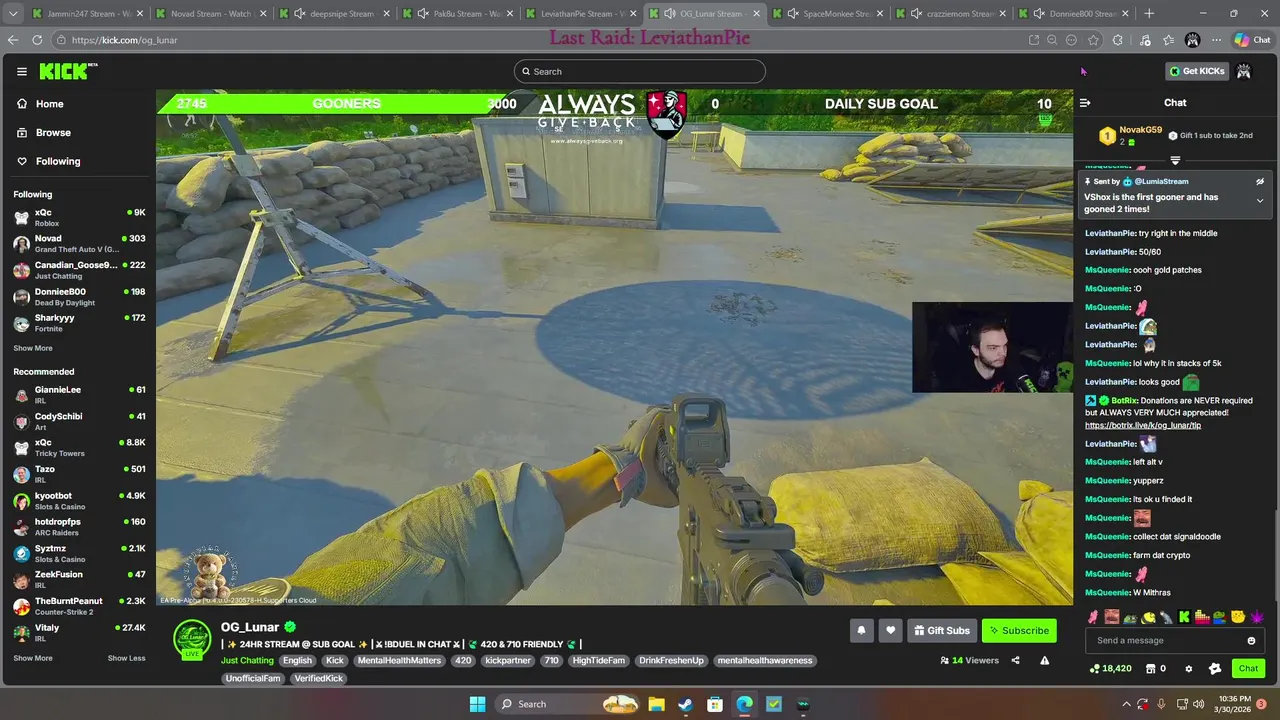Click the Subscribe button
1280x720 pixels.
pos(1019,631)
